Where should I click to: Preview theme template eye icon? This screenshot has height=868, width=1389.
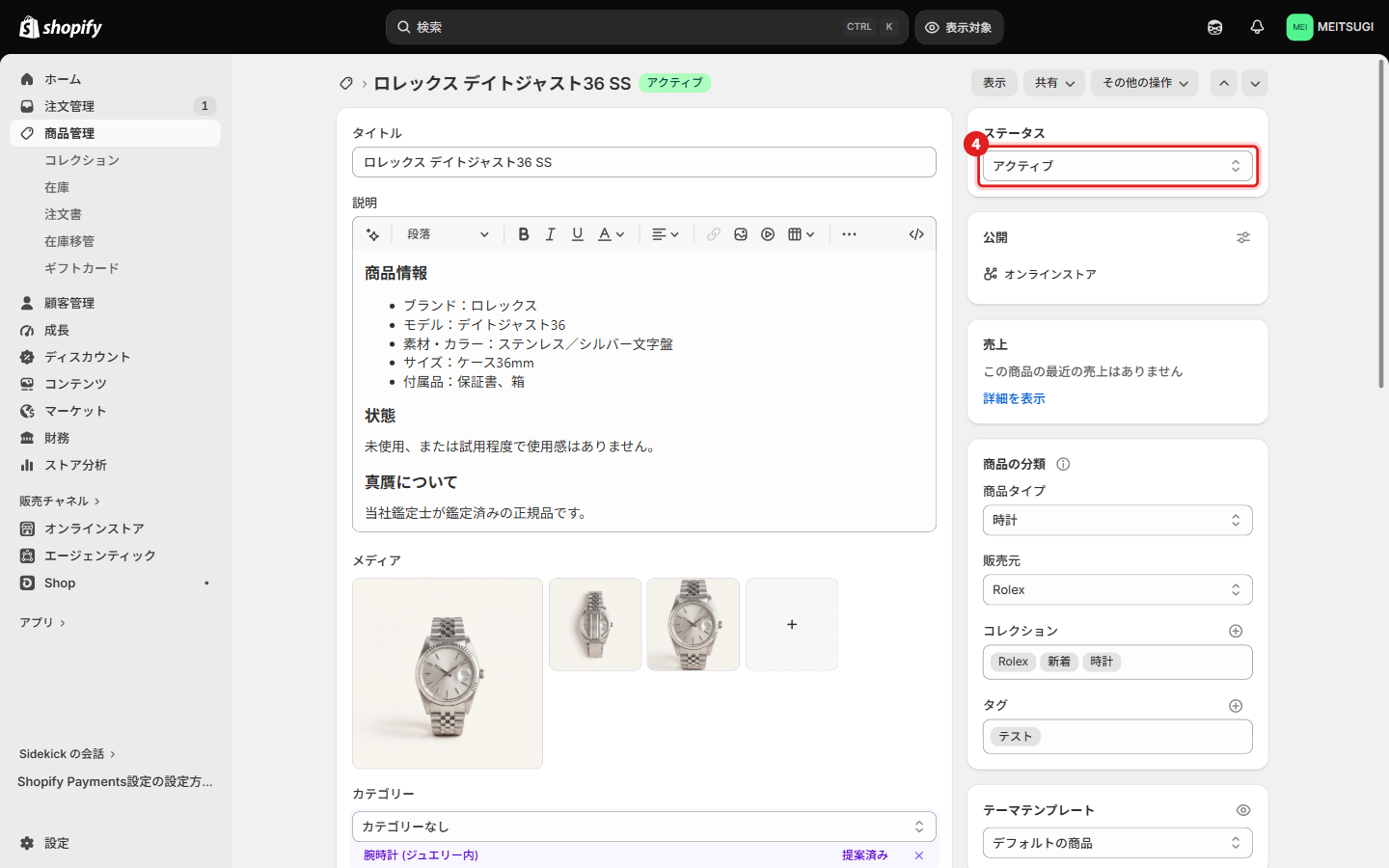[x=1243, y=810]
